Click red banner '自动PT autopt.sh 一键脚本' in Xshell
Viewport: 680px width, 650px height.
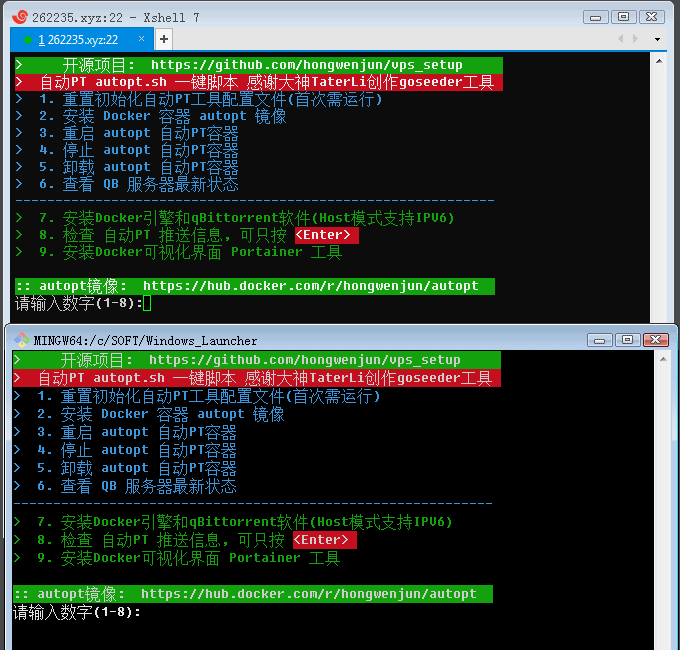point(259,82)
